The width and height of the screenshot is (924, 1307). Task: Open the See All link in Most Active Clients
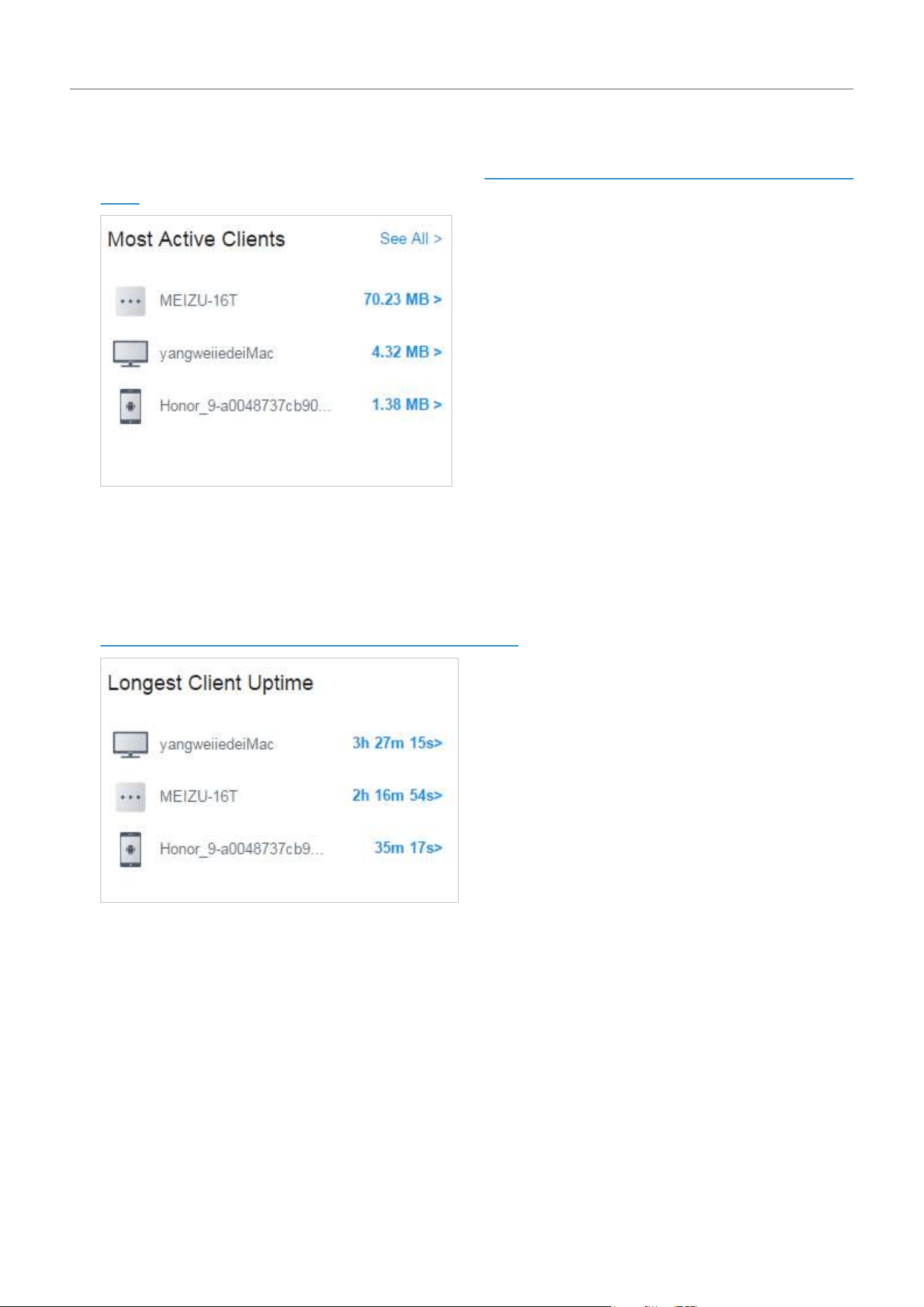point(410,239)
